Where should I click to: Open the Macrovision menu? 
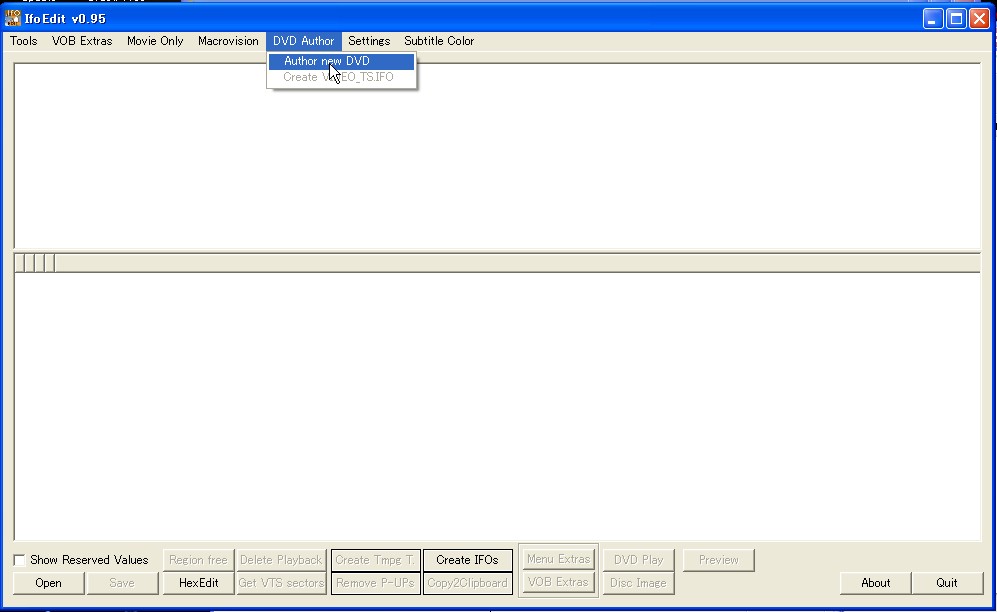[228, 41]
